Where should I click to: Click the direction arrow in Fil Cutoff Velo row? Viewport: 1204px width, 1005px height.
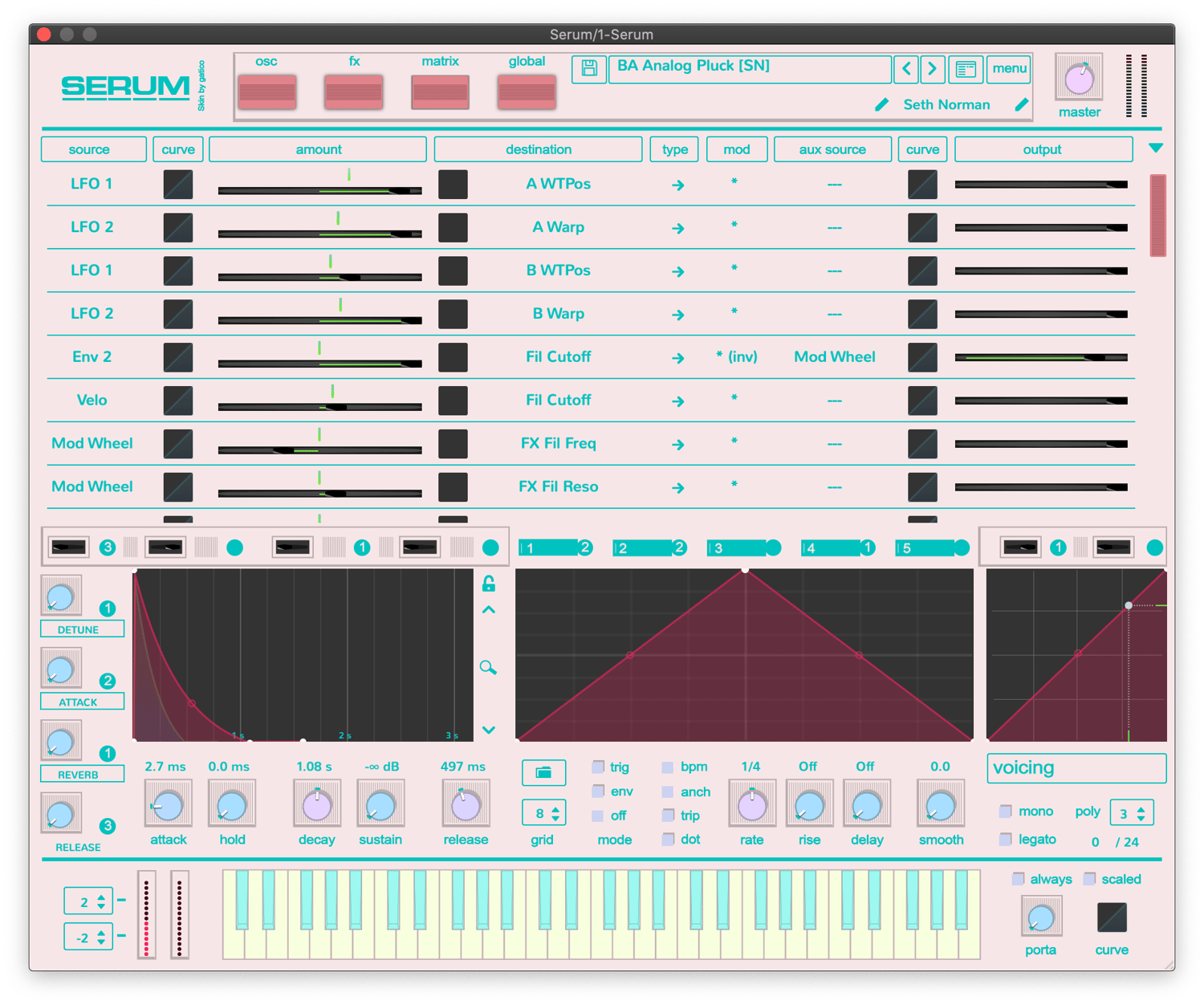pyautogui.click(x=678, y=401)
